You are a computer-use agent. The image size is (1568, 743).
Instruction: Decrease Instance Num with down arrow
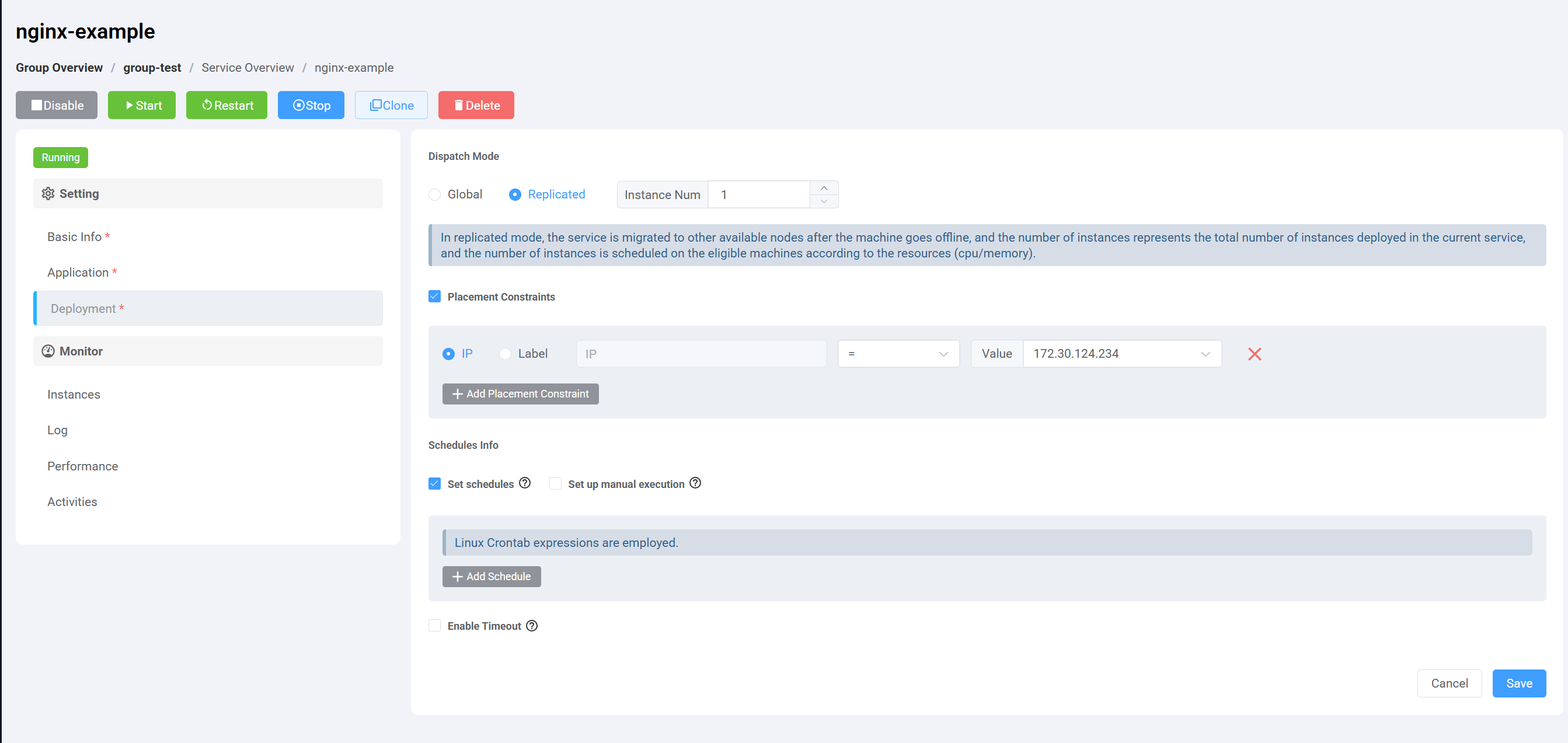point(824,201)
